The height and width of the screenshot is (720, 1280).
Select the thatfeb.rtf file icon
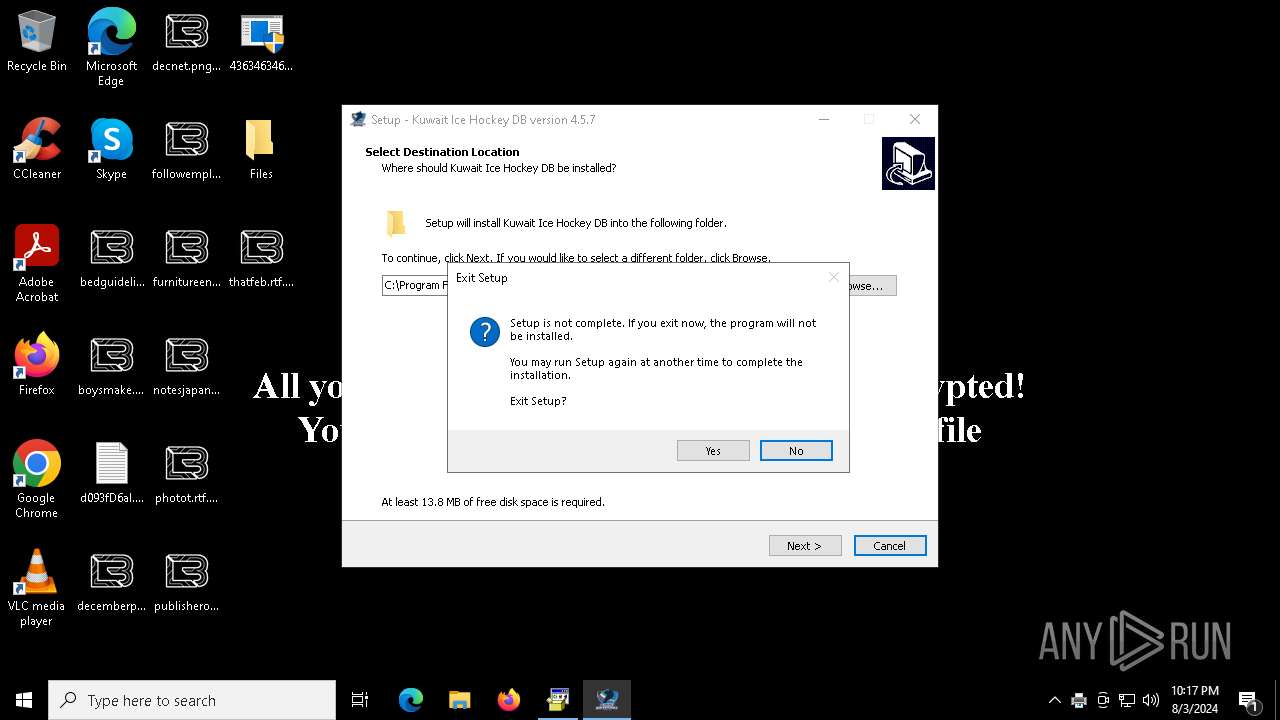tap(261, 258)
